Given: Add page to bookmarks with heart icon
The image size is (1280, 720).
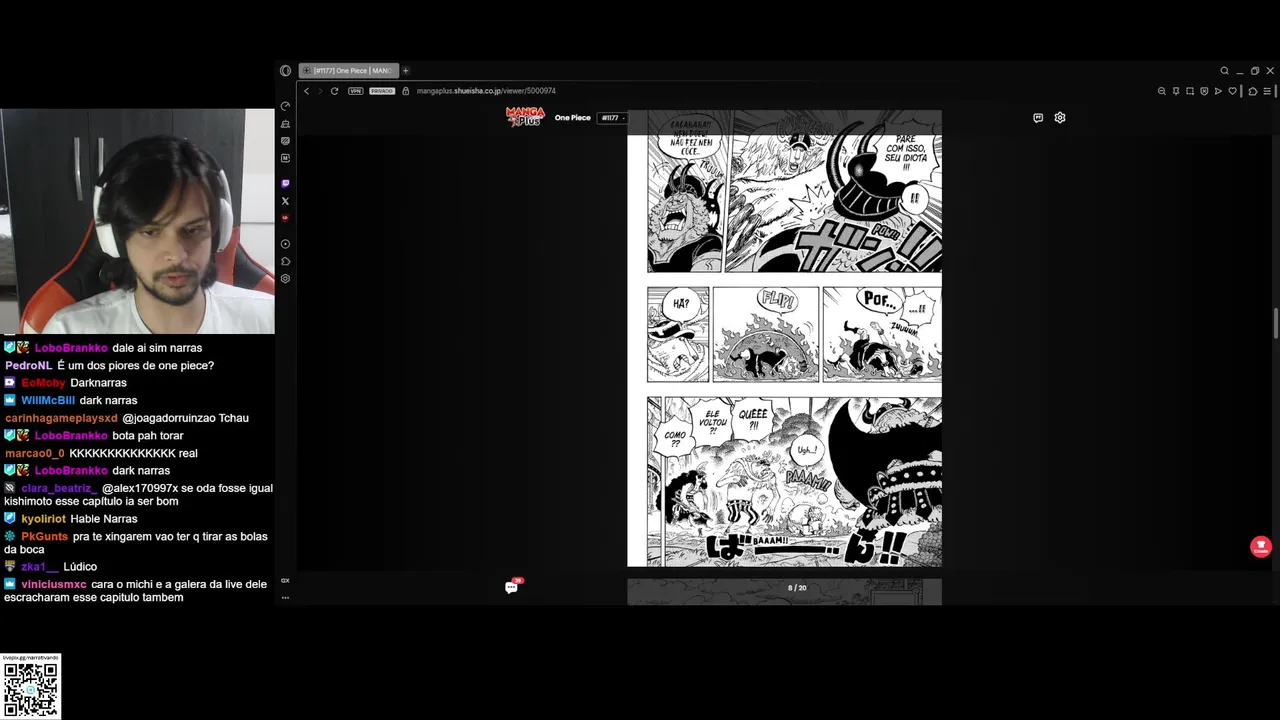Looking at the screenshot, I should pyautogui.click(x=1233, y=91).
